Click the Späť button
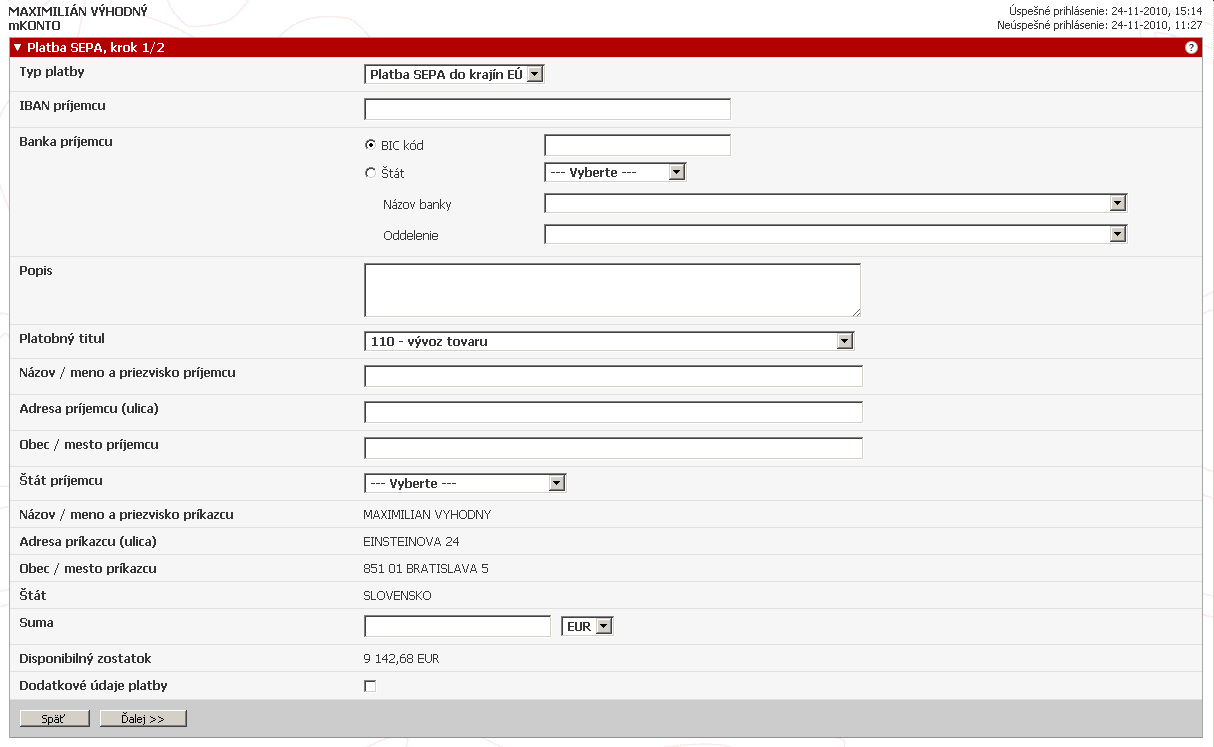This screenshot has height=747, width=1214. pos(55,718)
